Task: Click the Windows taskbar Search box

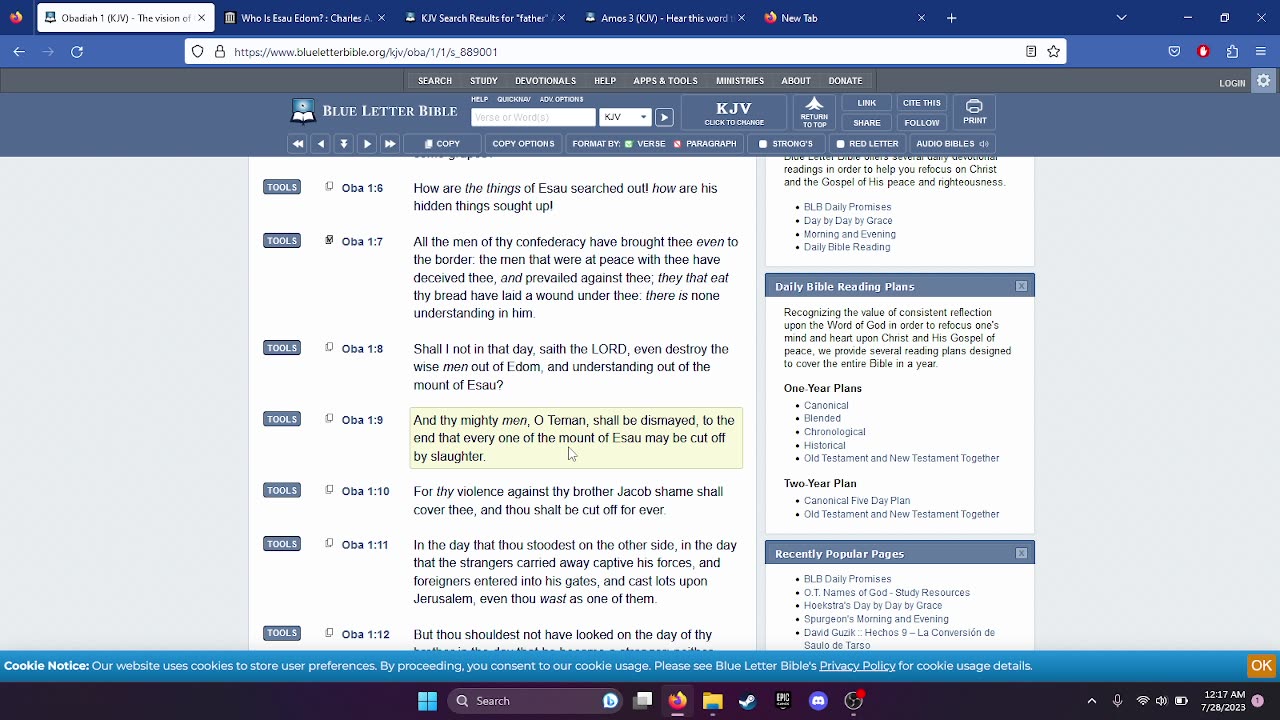Action: 535,701
